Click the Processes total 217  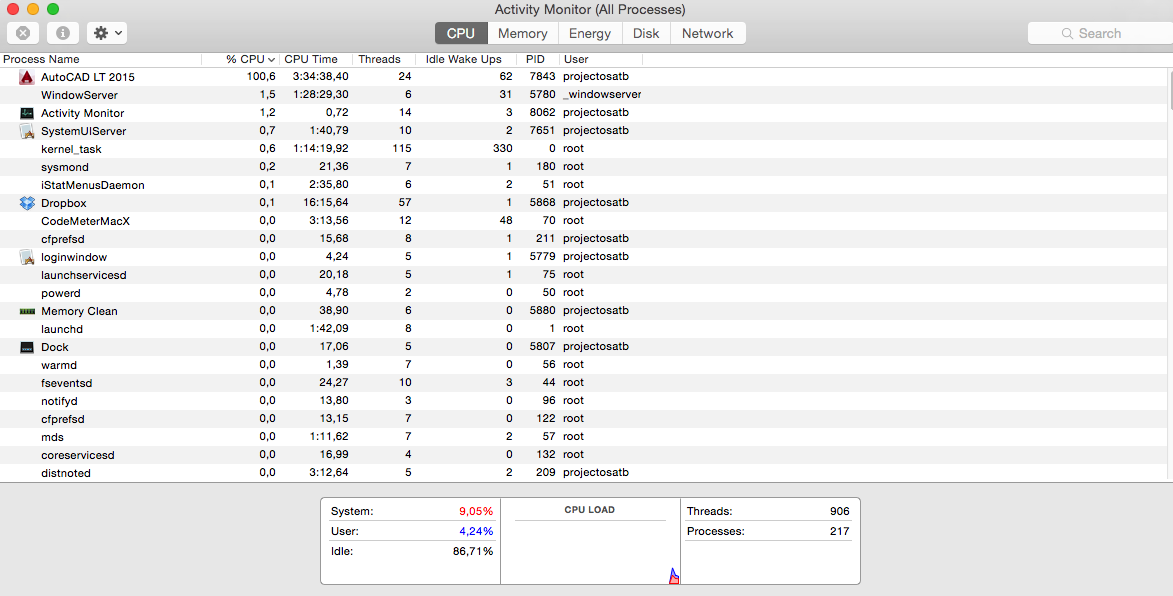839,532
